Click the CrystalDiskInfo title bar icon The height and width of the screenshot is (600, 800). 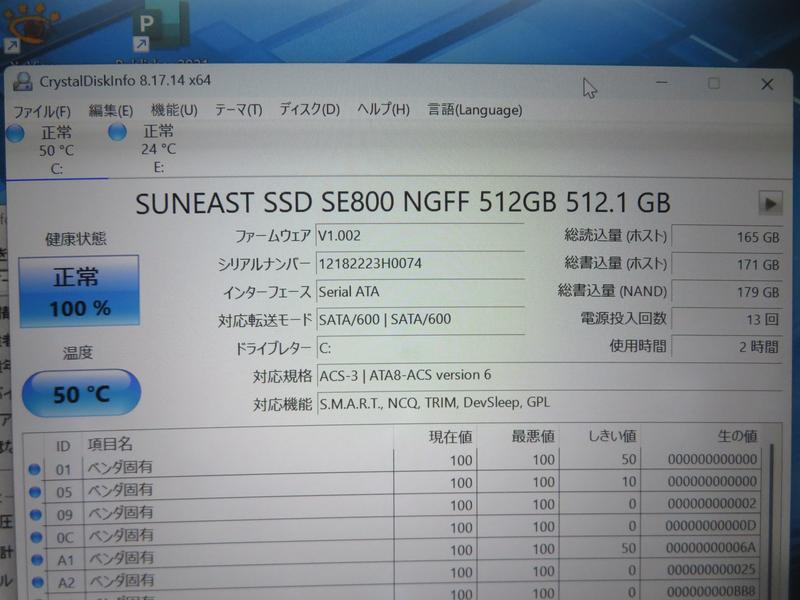(22, 82)
